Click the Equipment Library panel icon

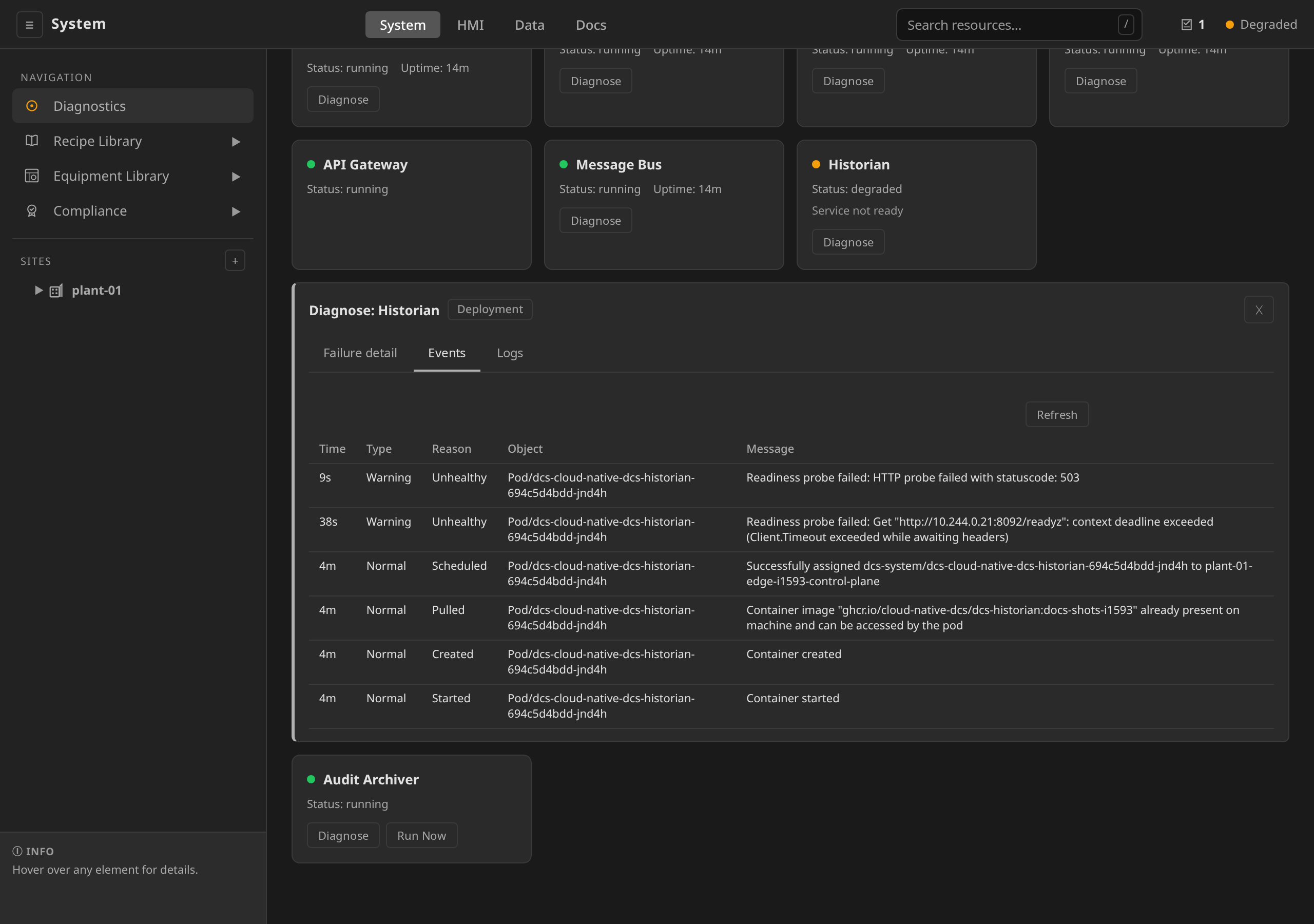[x=32, y=176]
